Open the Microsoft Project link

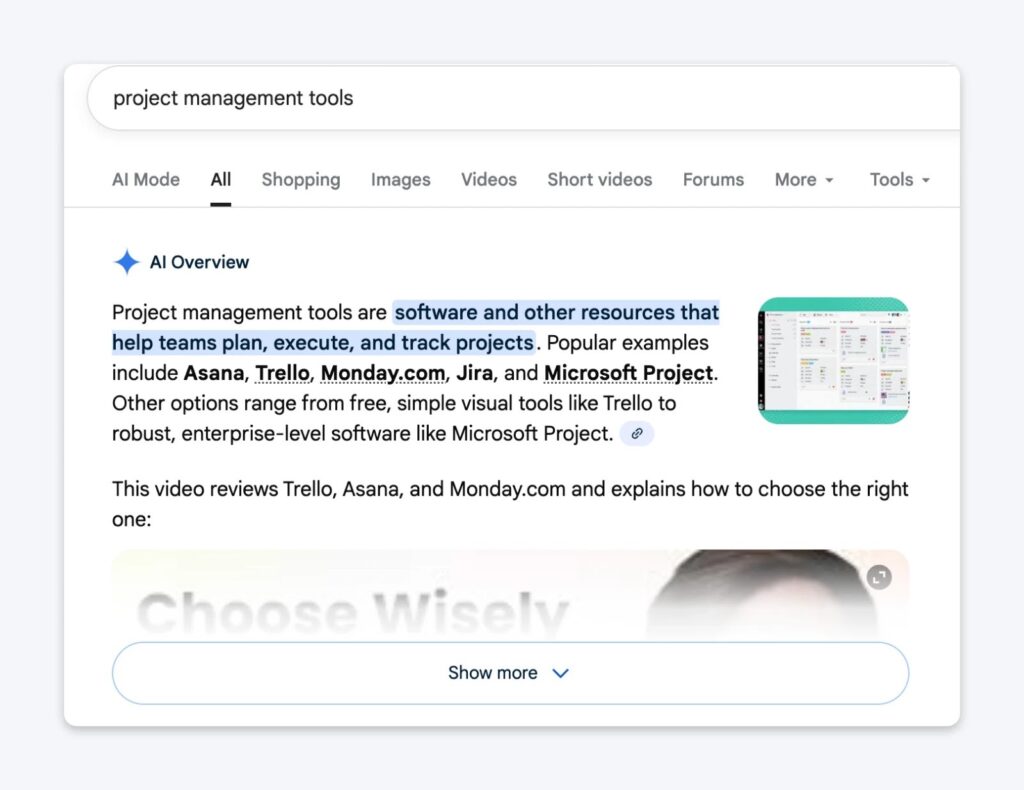pyautogui.click(x=628, y=372)
